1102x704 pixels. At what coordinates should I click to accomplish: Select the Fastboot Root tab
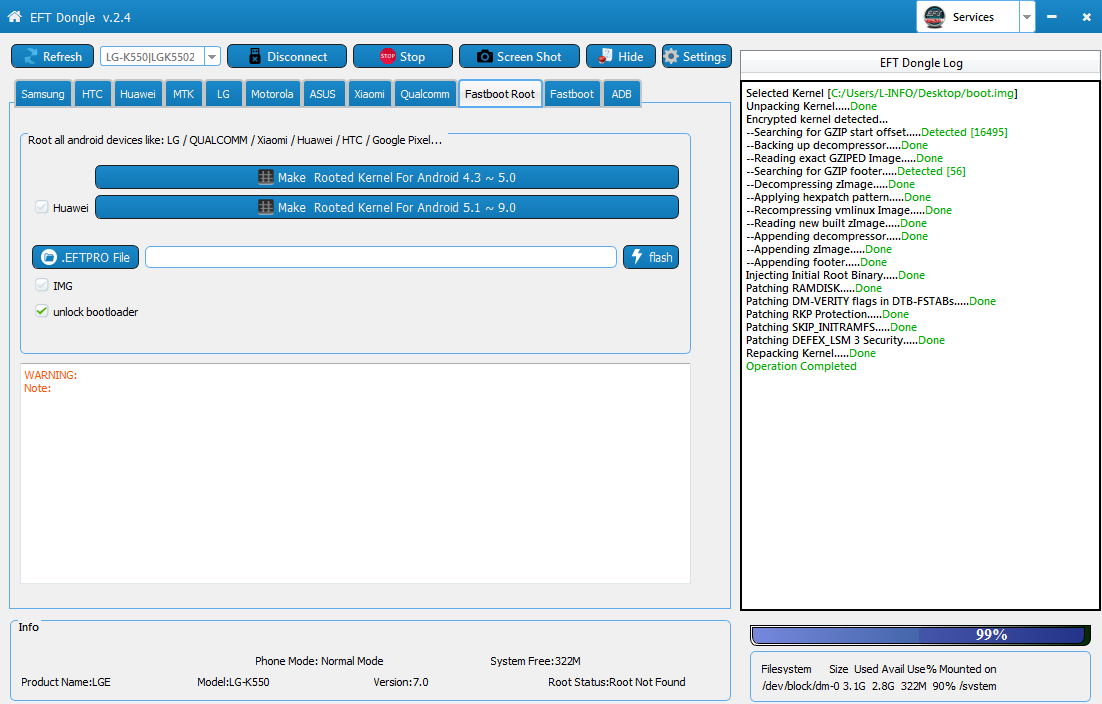[500, 93]
